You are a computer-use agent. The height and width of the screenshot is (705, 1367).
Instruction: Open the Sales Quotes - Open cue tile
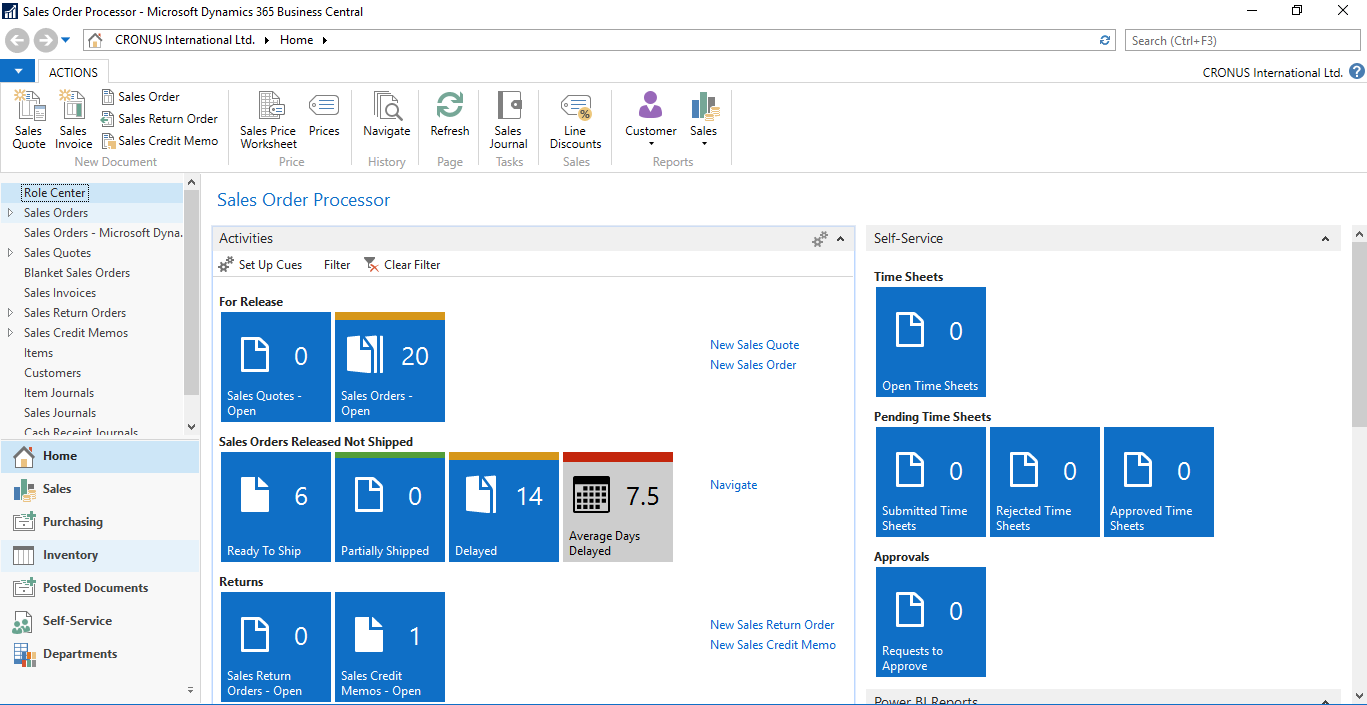tap(275, 367)
